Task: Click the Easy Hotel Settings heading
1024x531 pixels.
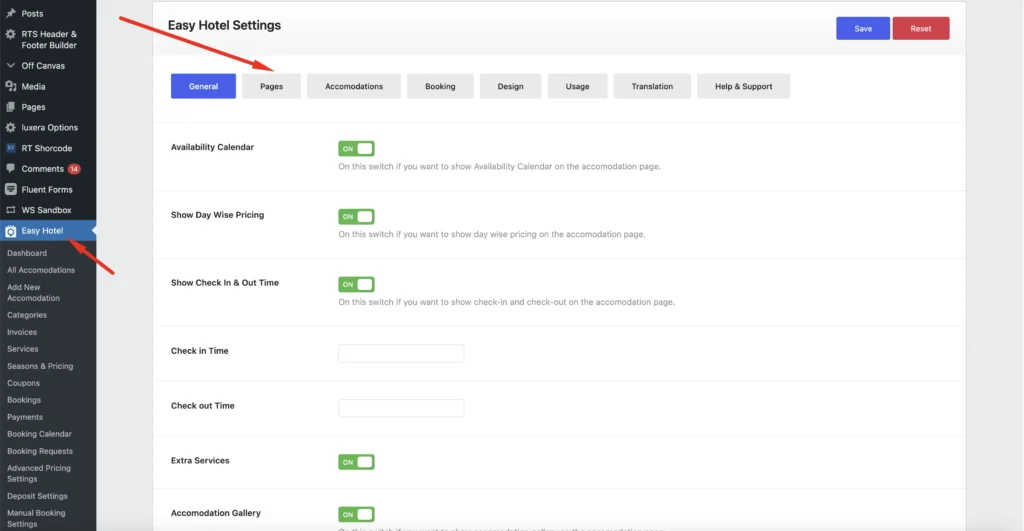Action: tap(224, 25)
